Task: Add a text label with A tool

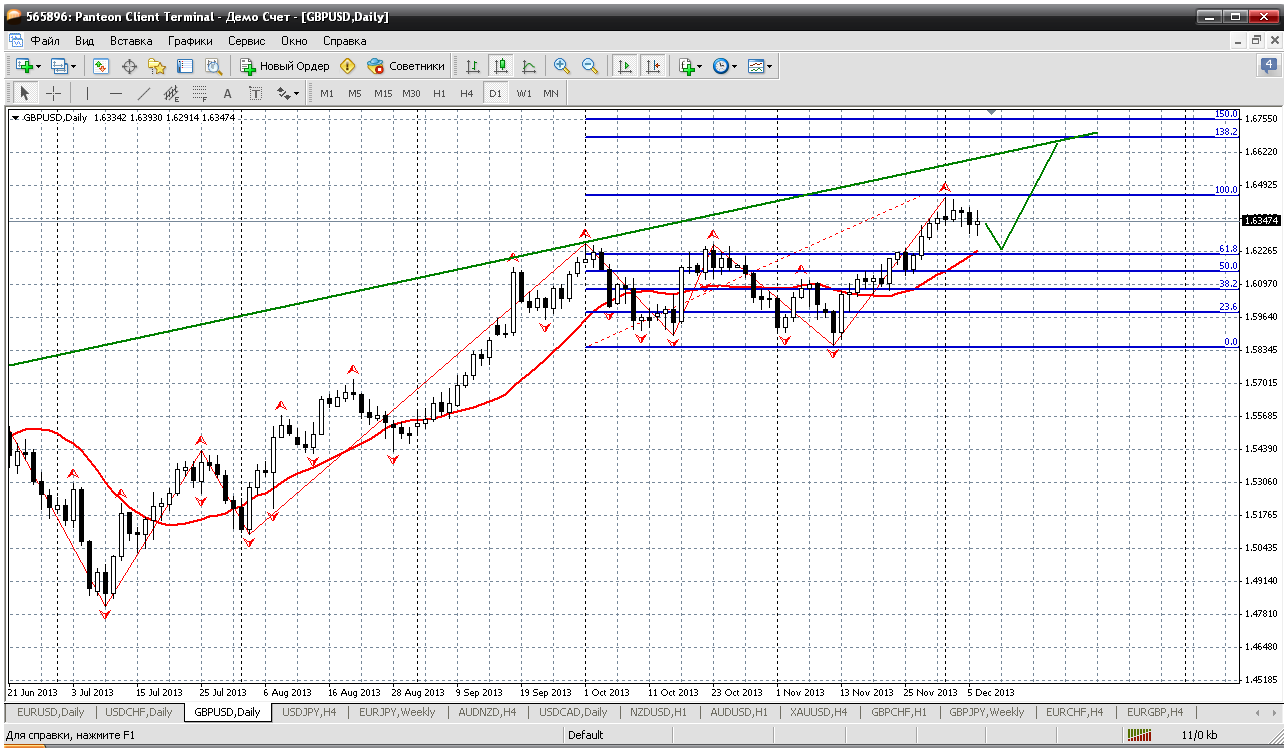Action: coord(227,93)
